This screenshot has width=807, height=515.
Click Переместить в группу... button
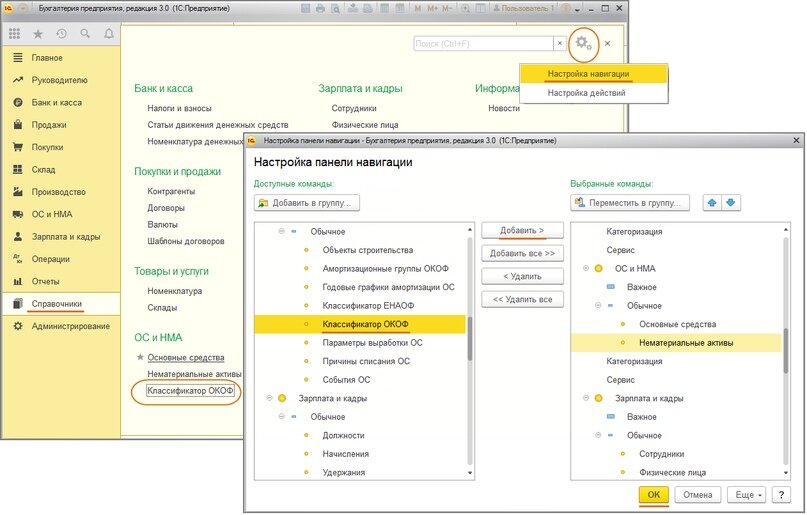point(630,203)
